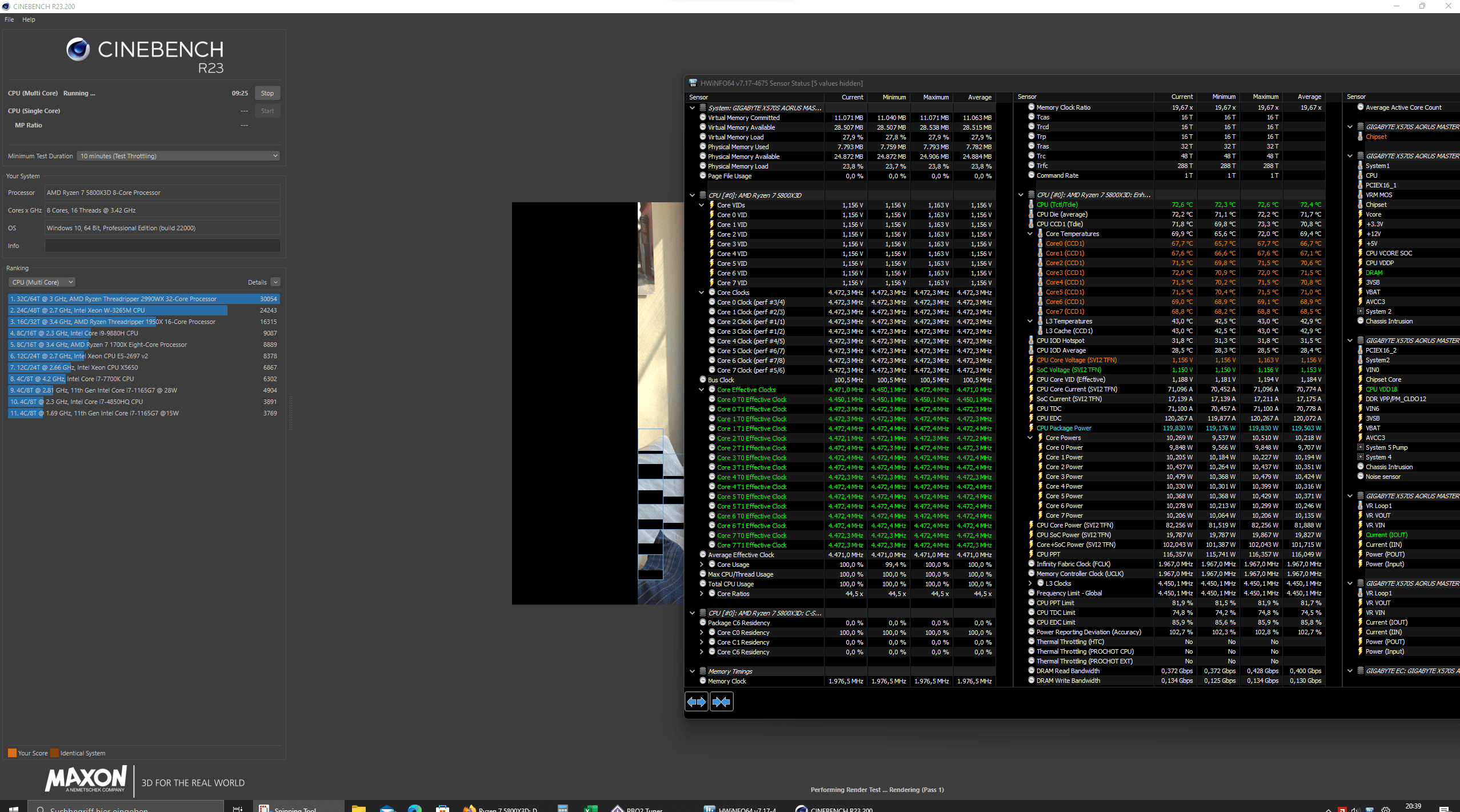The width and height of the screenshot is (1460, 812).
Task: Click the Identical System legend swatch
Action: click(x=55, y=753)
